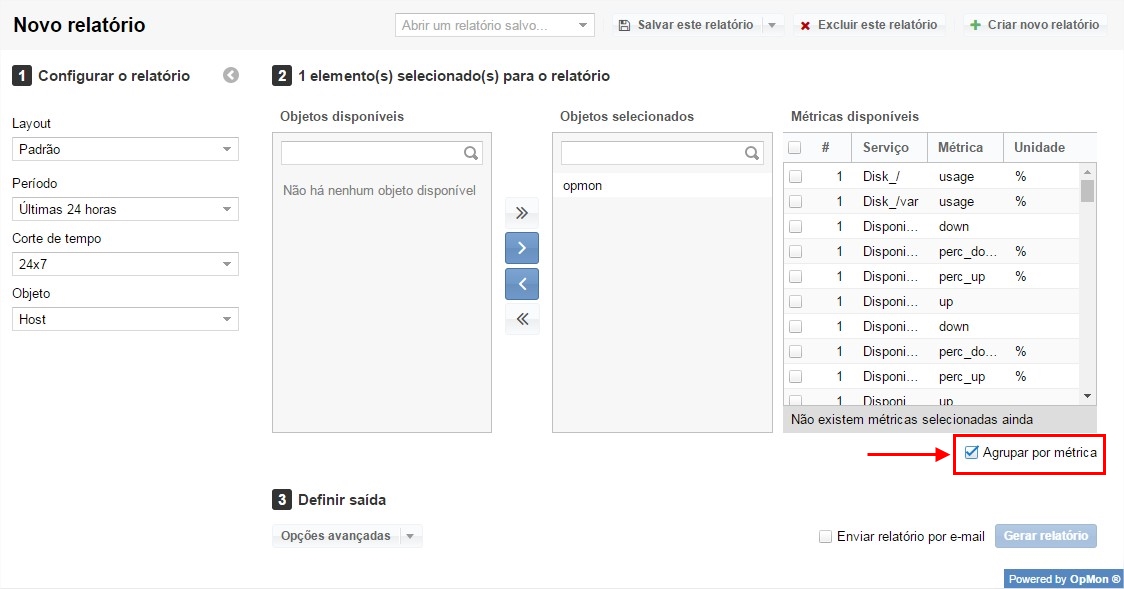Image resolution: width=1124 pixels, height=589 pixels.
Task: Click the Gerar relatório button
Action: [x=1045, y=536]
